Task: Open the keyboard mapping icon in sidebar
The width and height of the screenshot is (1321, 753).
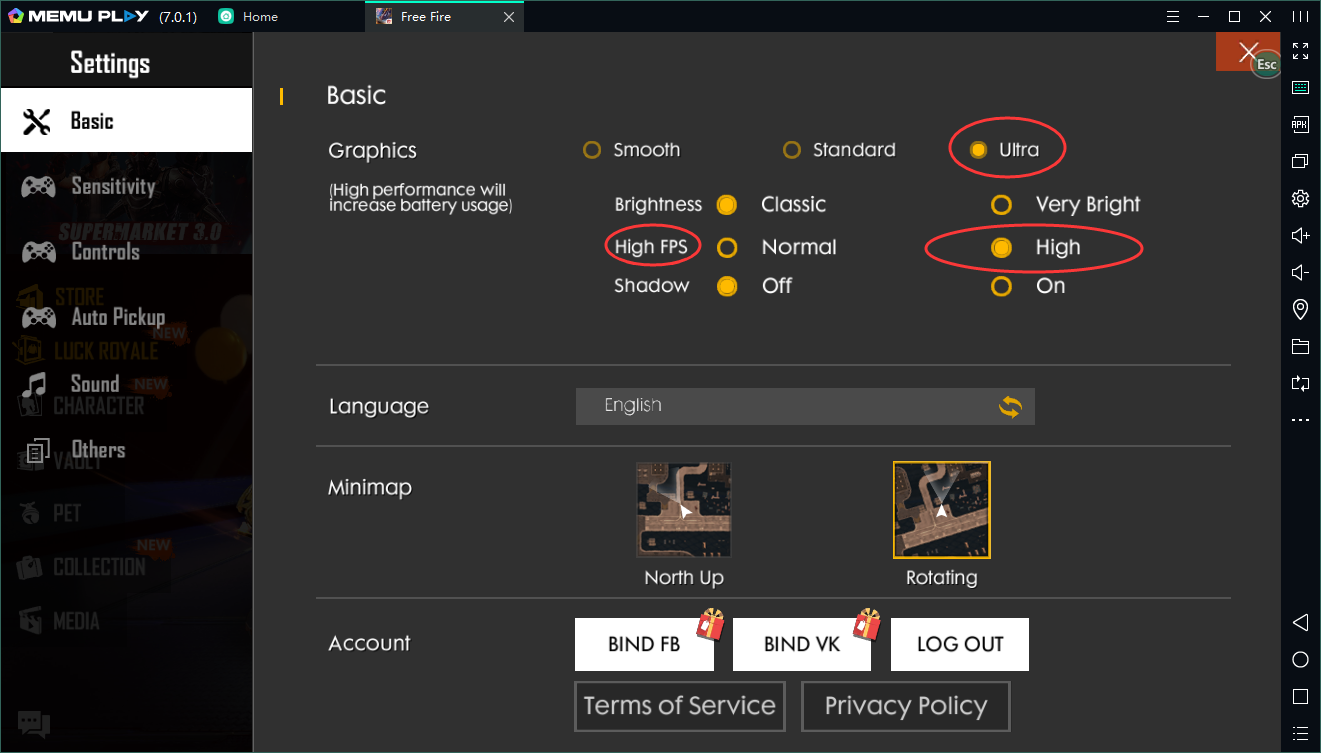Action: (x=1300, y=88)
